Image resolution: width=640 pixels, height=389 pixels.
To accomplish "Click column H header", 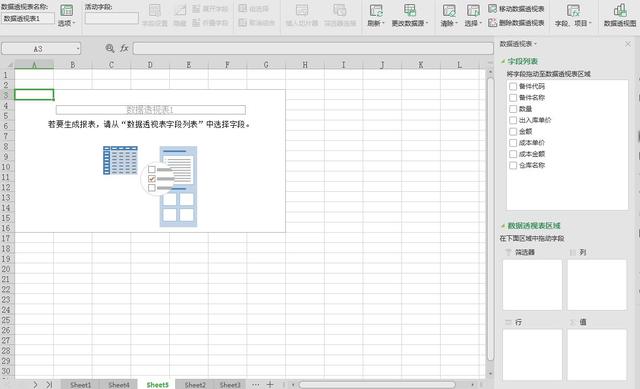I will [305, 64].
